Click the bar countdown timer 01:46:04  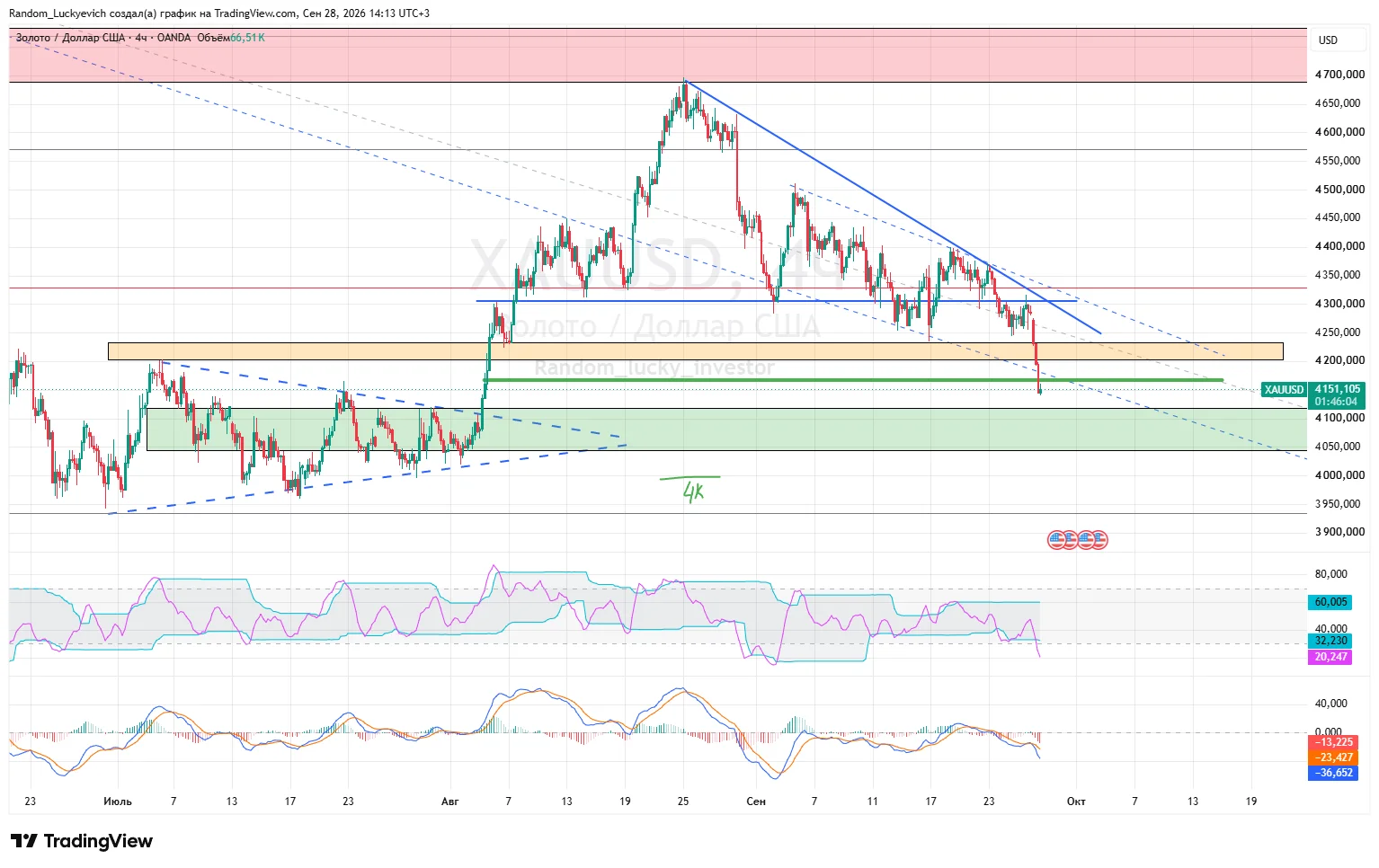[x=1338, y=402]
